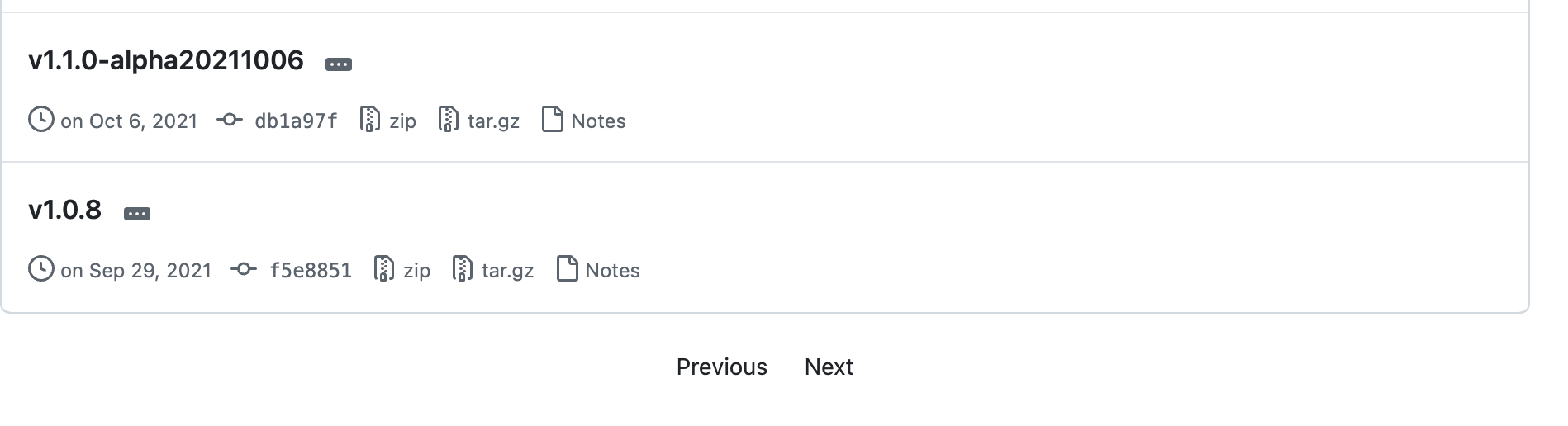Click zip file icon for v1.1.0-alpha20211006

(369, 120)
